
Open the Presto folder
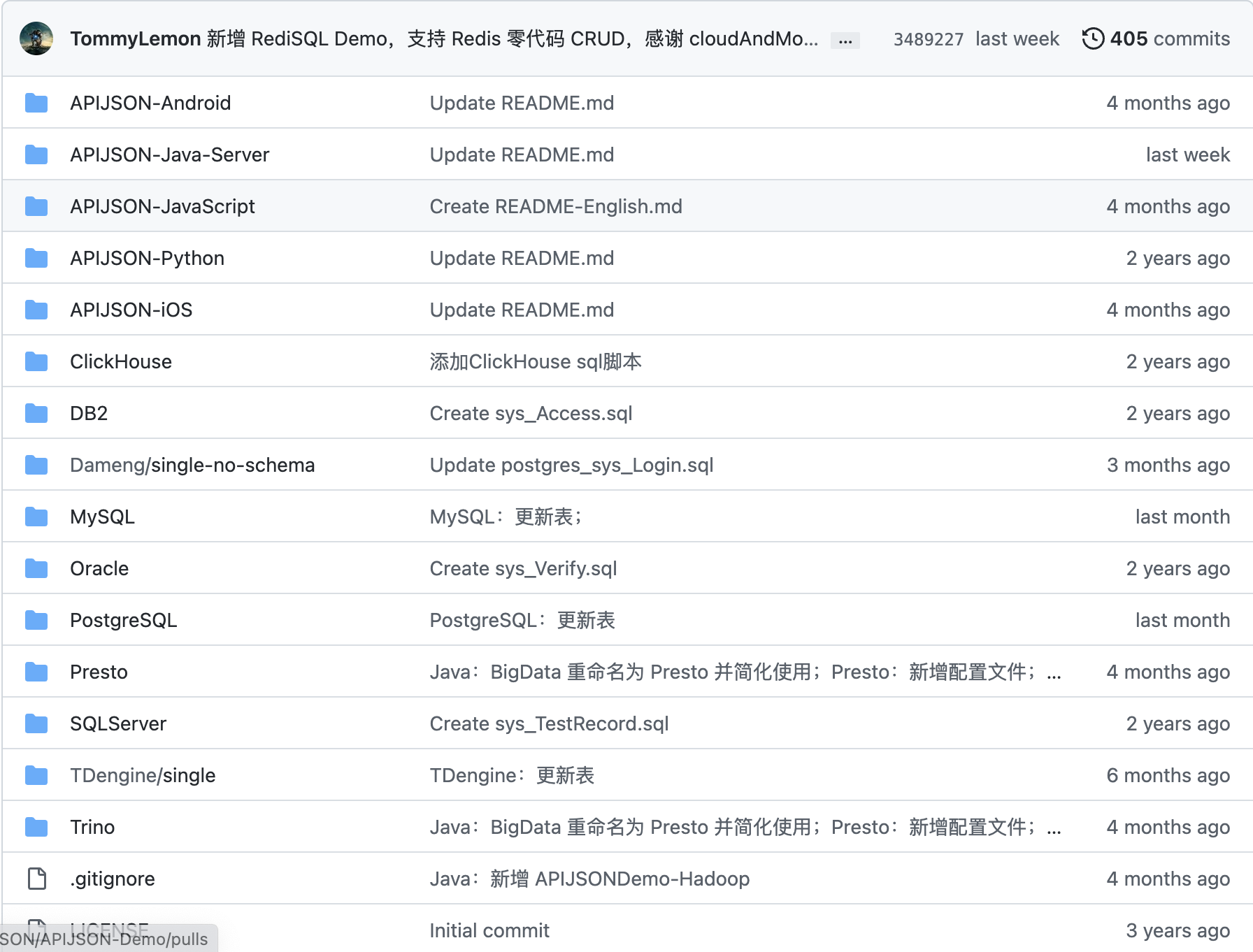point(99,672)
